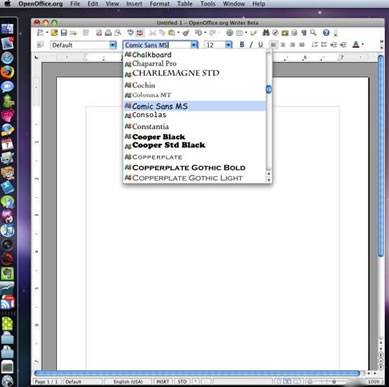Insert a hyperlink using the globe icon
Screen dimensions: 389x387
(229, 33)
